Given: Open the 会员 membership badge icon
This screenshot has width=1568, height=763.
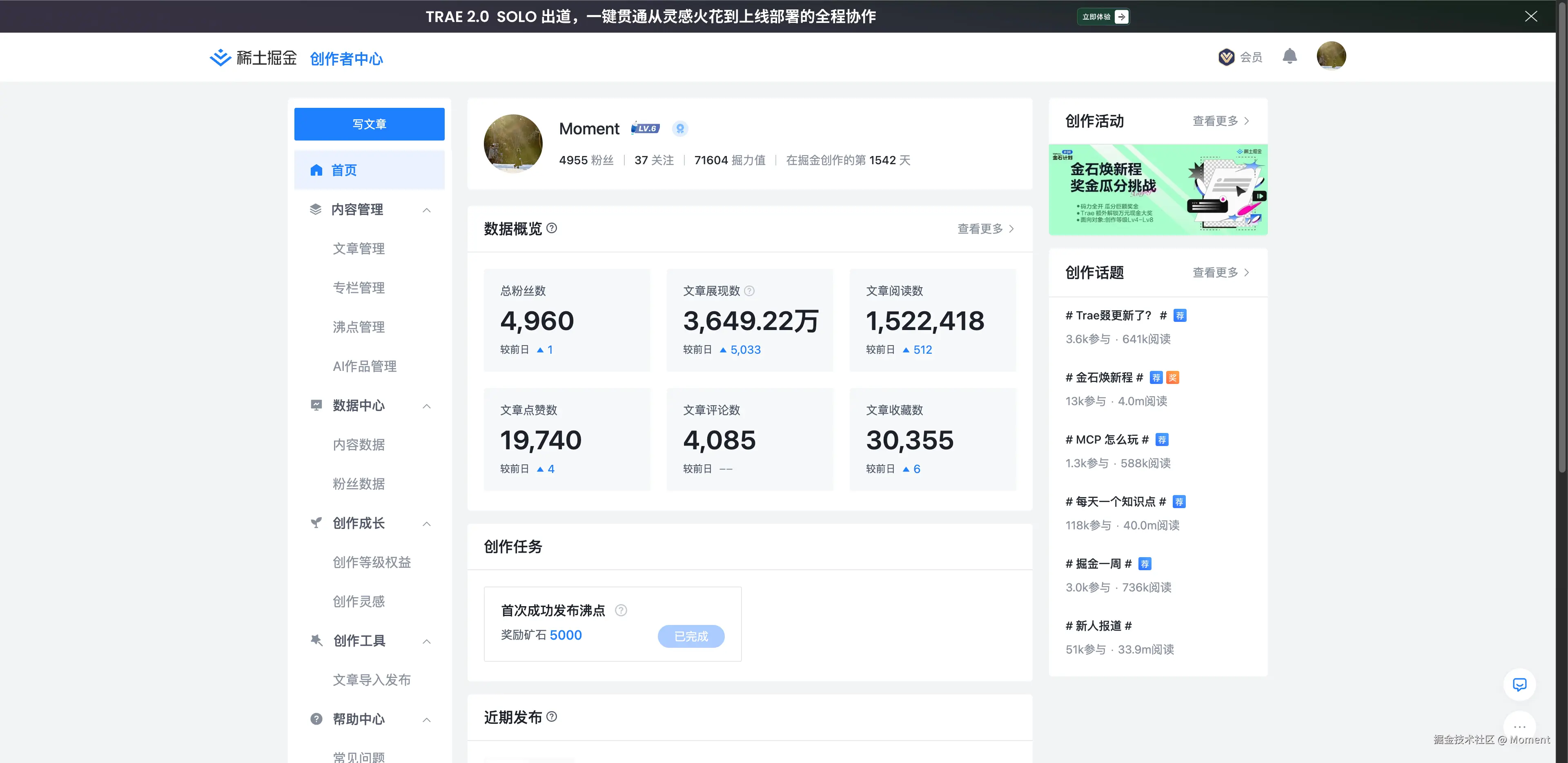Looking at the screenshot, I should point(1226,57).
